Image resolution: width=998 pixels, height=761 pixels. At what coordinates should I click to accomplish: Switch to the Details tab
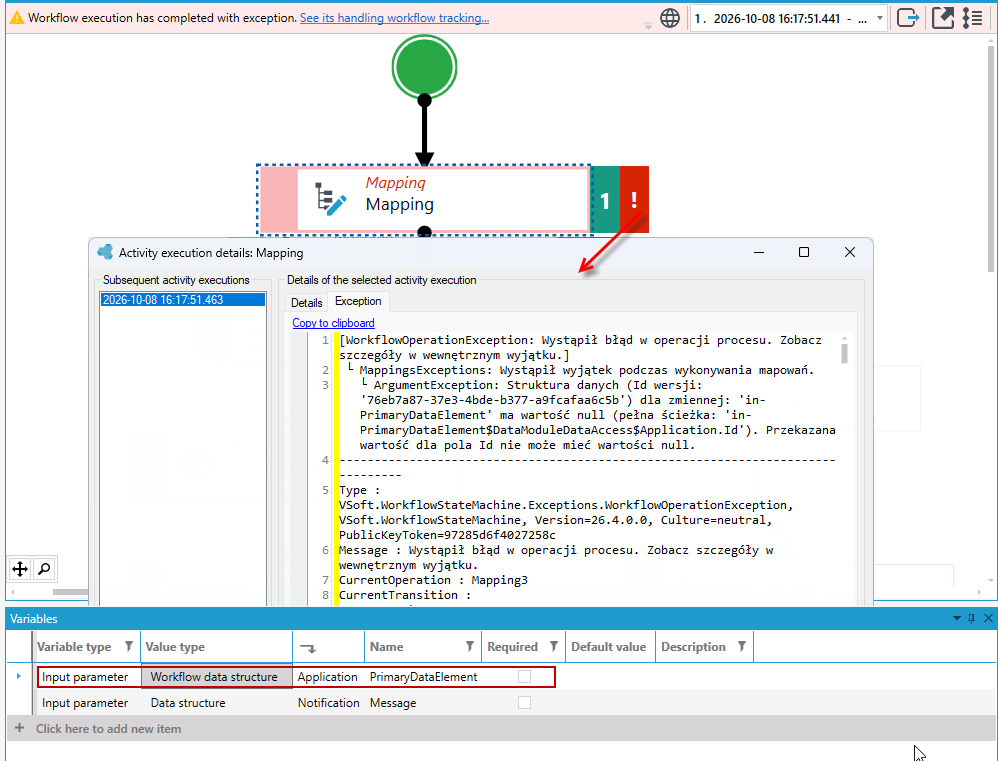[306, 303]
